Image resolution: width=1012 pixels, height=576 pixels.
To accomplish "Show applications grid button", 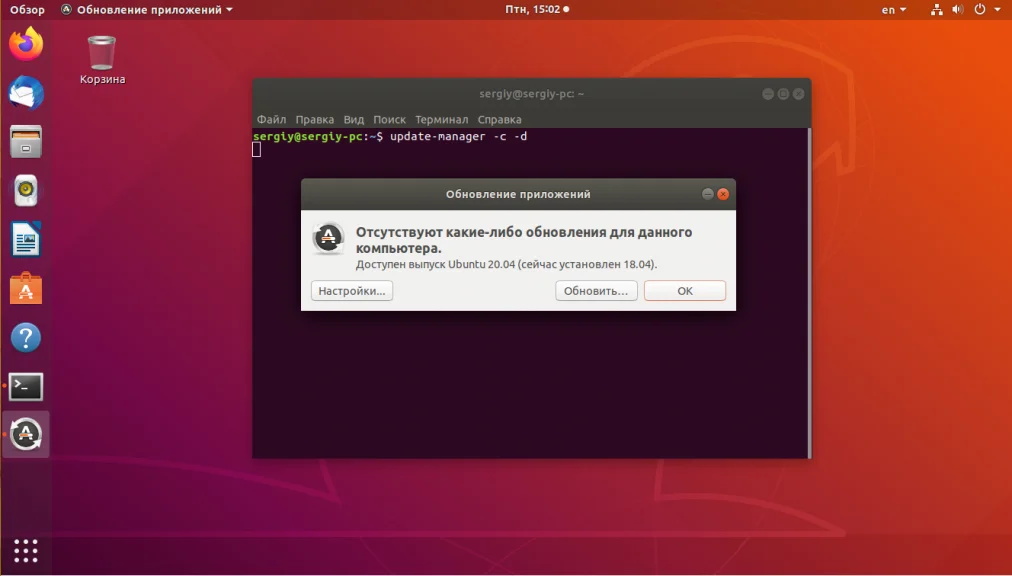I will pos(26,551).
